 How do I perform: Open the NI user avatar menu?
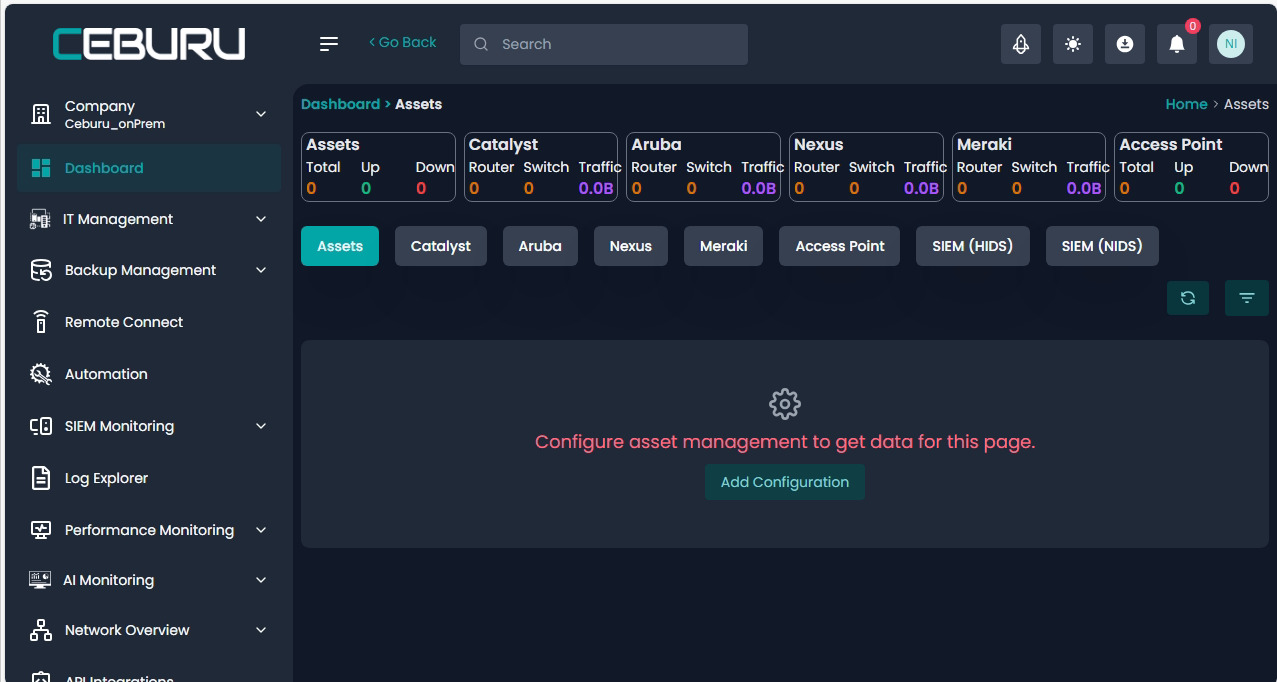pos(1231,44)
